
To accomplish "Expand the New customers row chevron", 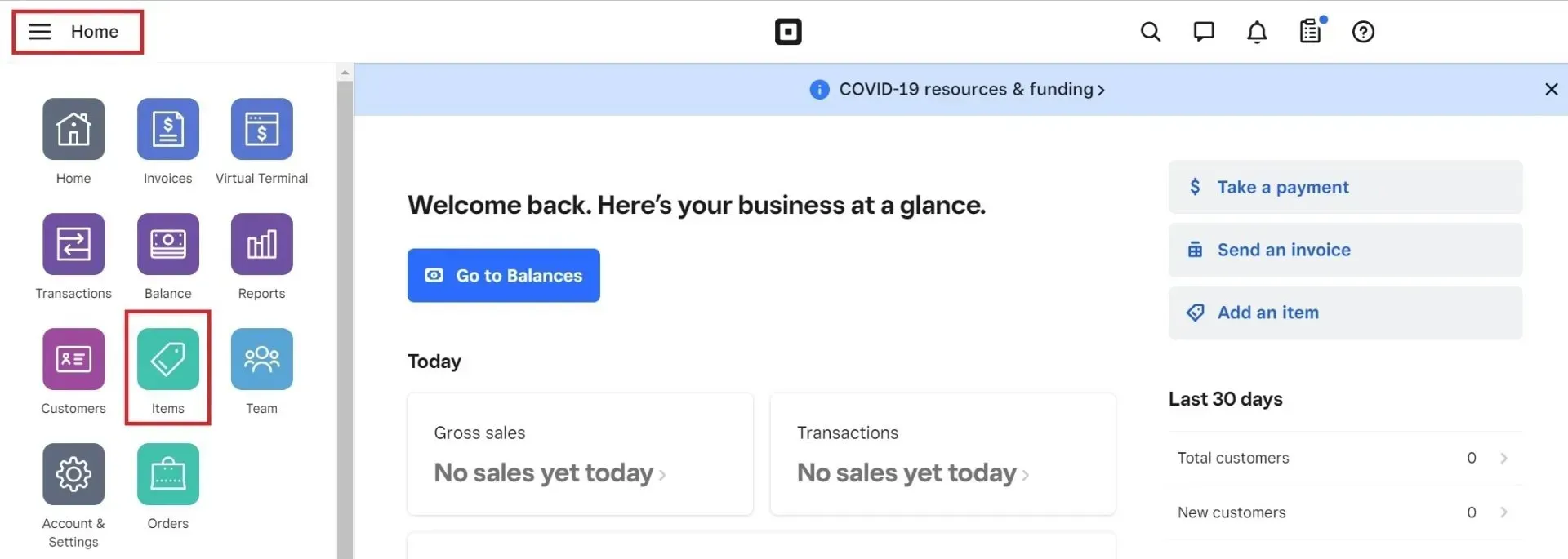I will click(1503, 512).
